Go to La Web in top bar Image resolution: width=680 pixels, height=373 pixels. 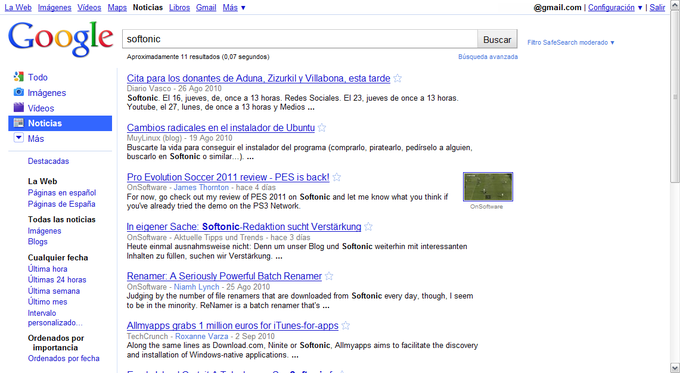(x=18, y=7)
